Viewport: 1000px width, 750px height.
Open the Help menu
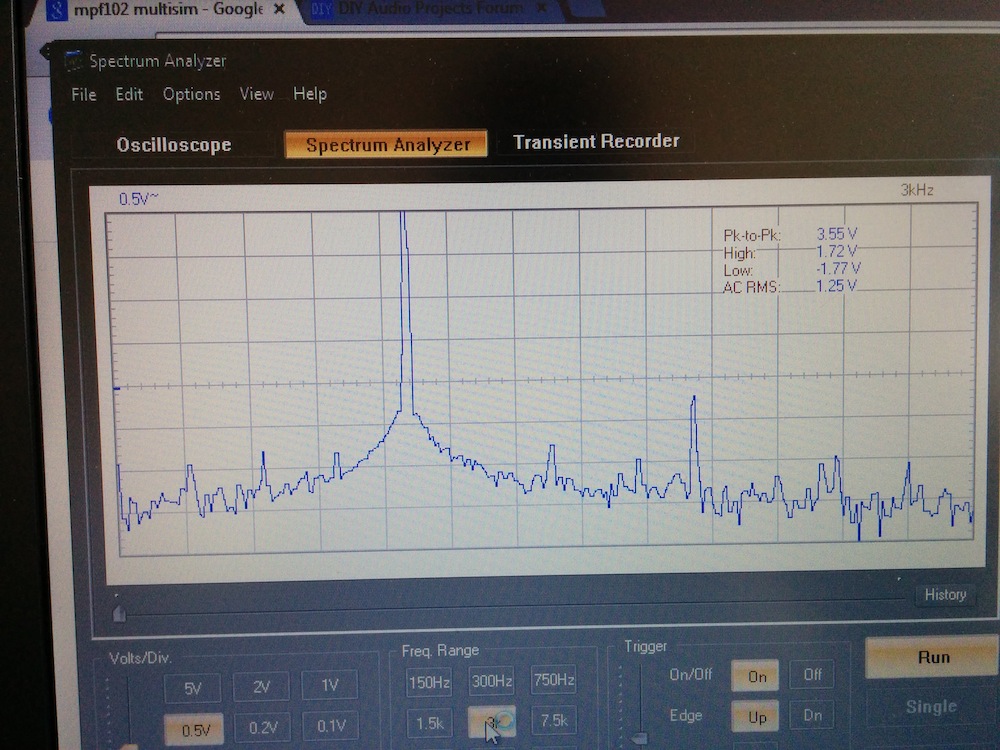point(310,94)
